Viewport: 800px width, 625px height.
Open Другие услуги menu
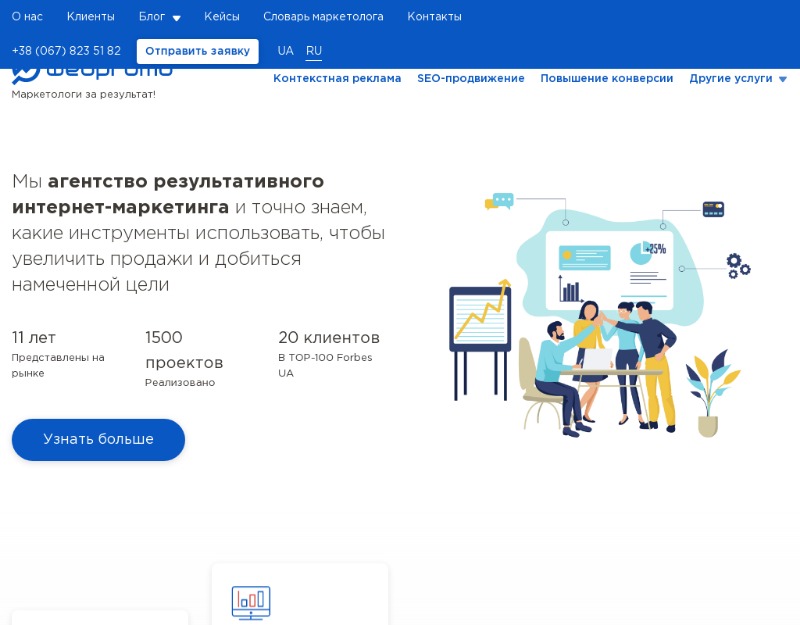tap(731, 78)
